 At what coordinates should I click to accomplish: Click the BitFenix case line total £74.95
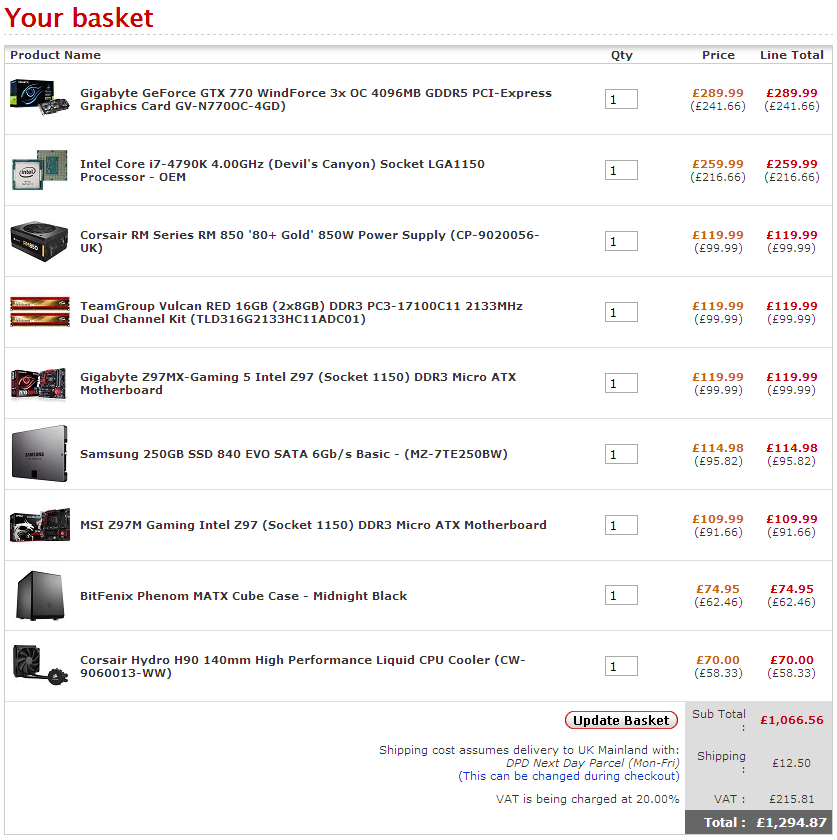click(x=791, y=589)
